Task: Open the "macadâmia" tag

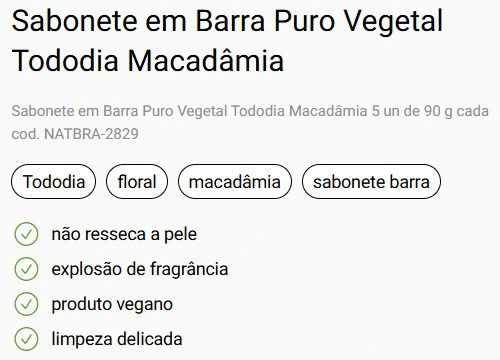Action: pos(235,182)
